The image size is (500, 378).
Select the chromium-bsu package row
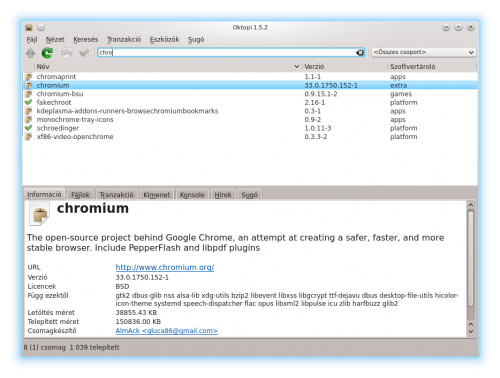coord(250,94)
